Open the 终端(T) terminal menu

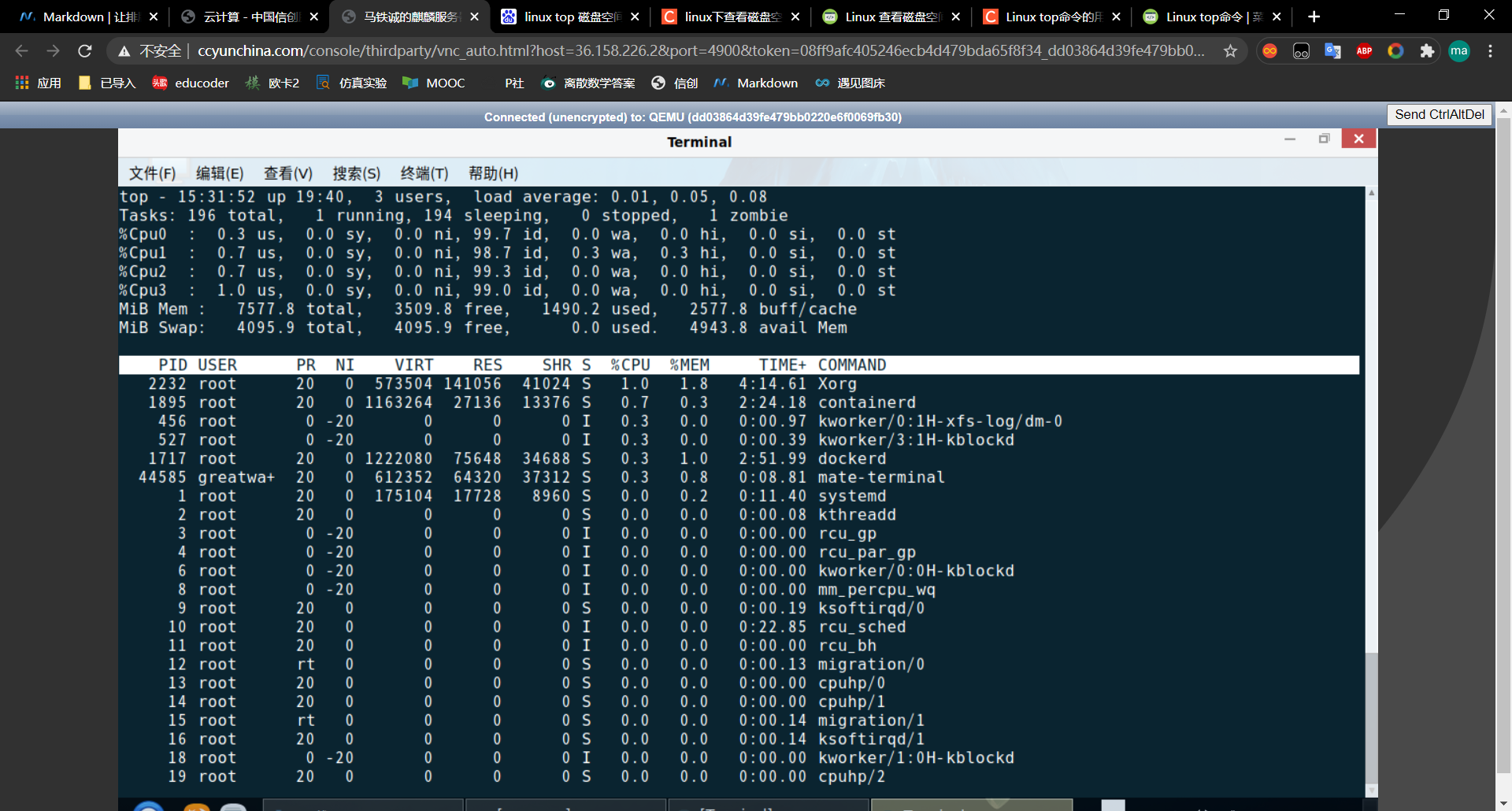point(424,173)
